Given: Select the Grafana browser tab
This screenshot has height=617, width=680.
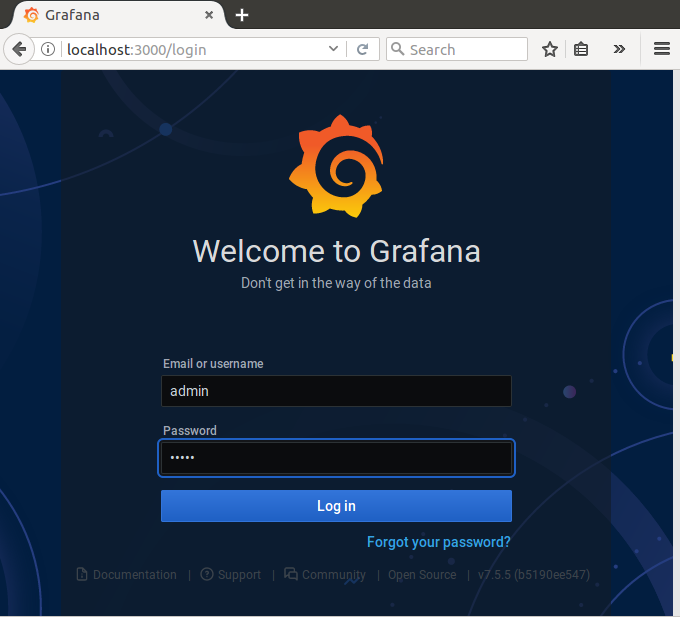Looking at the screenshot, I should (117, 15).
